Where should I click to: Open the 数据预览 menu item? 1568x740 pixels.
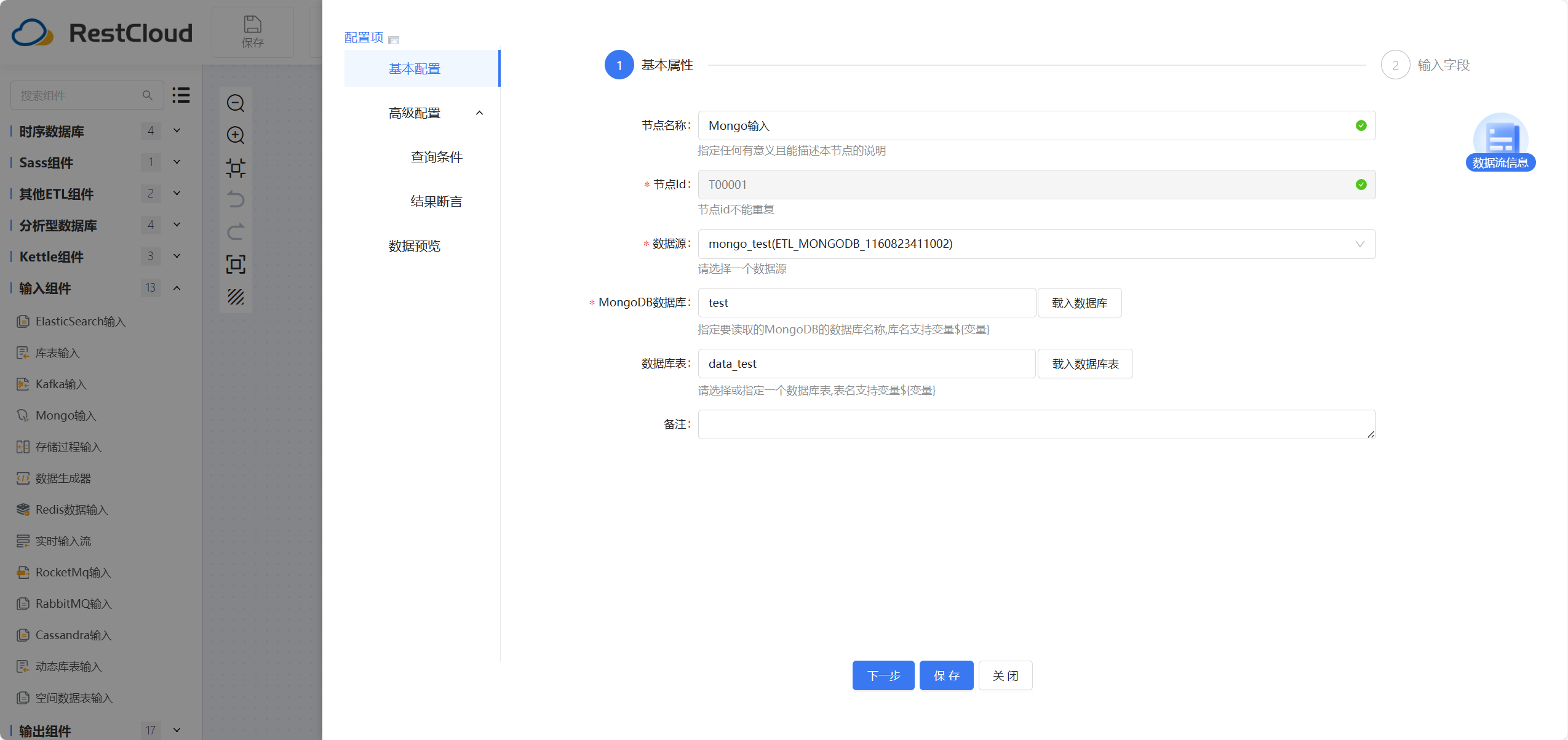tap(414, 246)
